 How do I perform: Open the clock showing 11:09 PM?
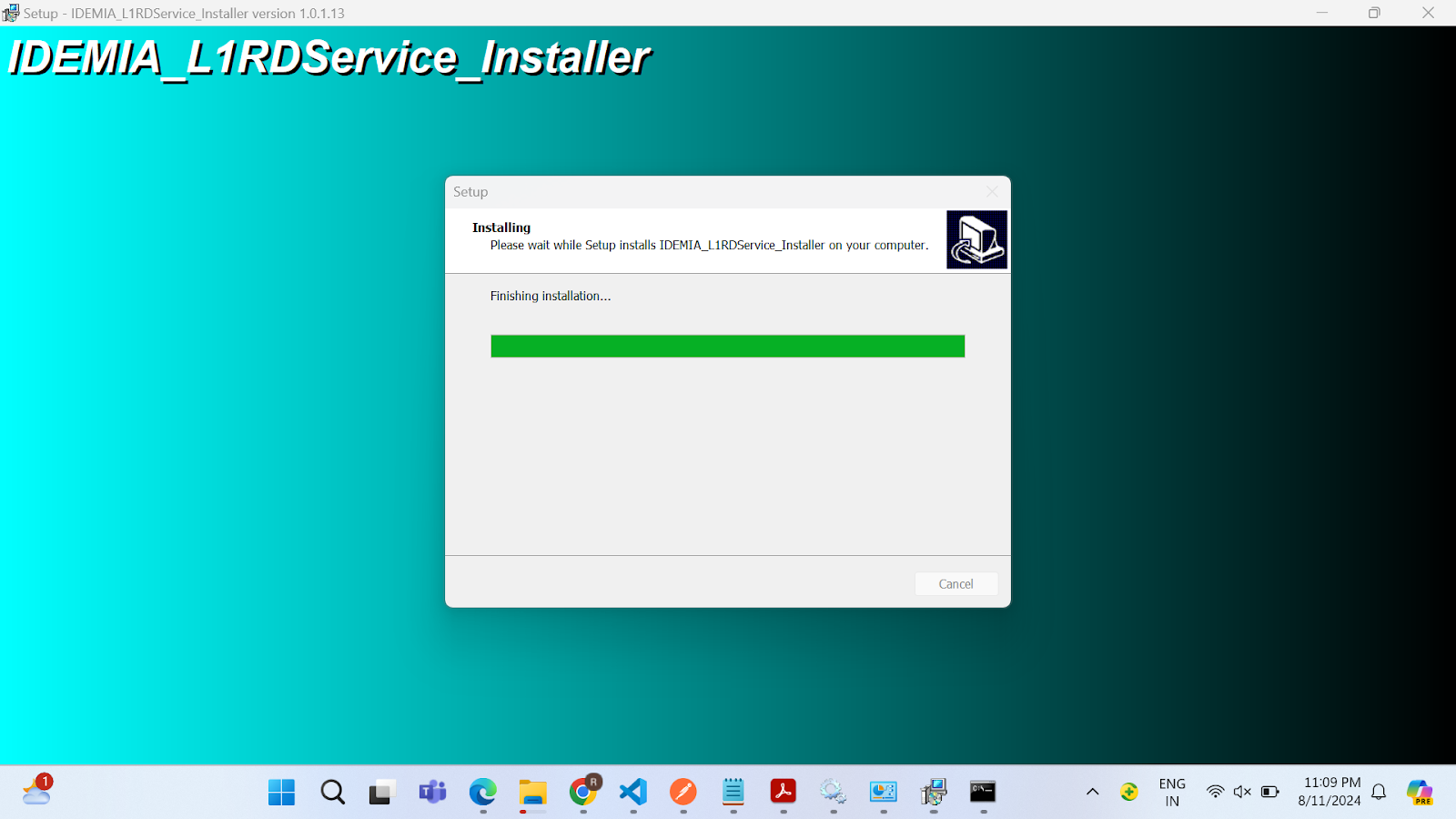click(x=1330, y=793)
